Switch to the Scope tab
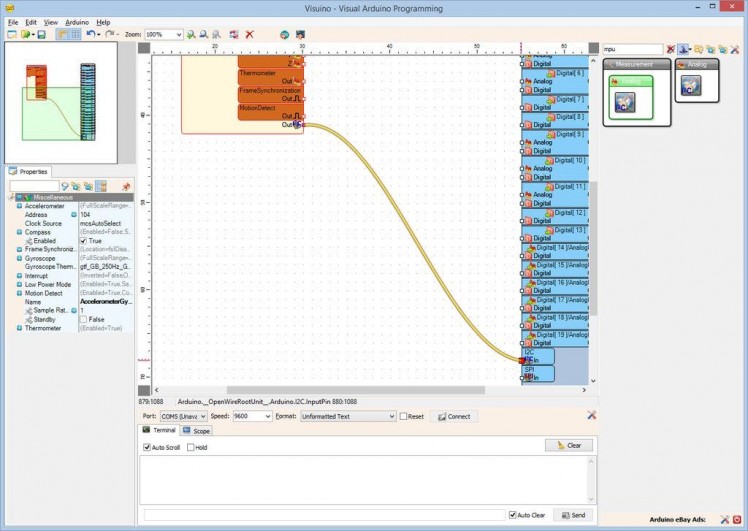Viewport: 748px width, 531px height. pos(196,431)
